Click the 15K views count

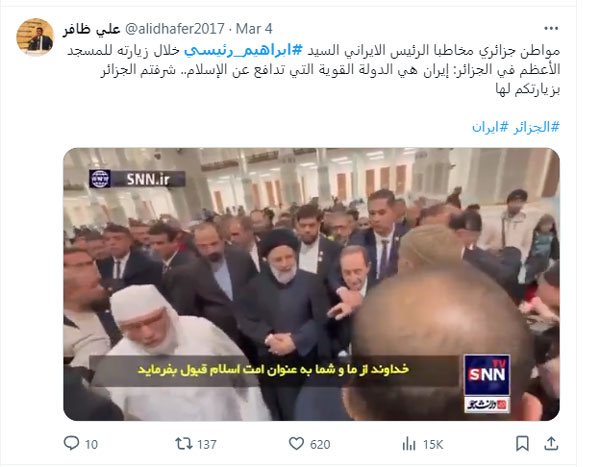[433, 444]
